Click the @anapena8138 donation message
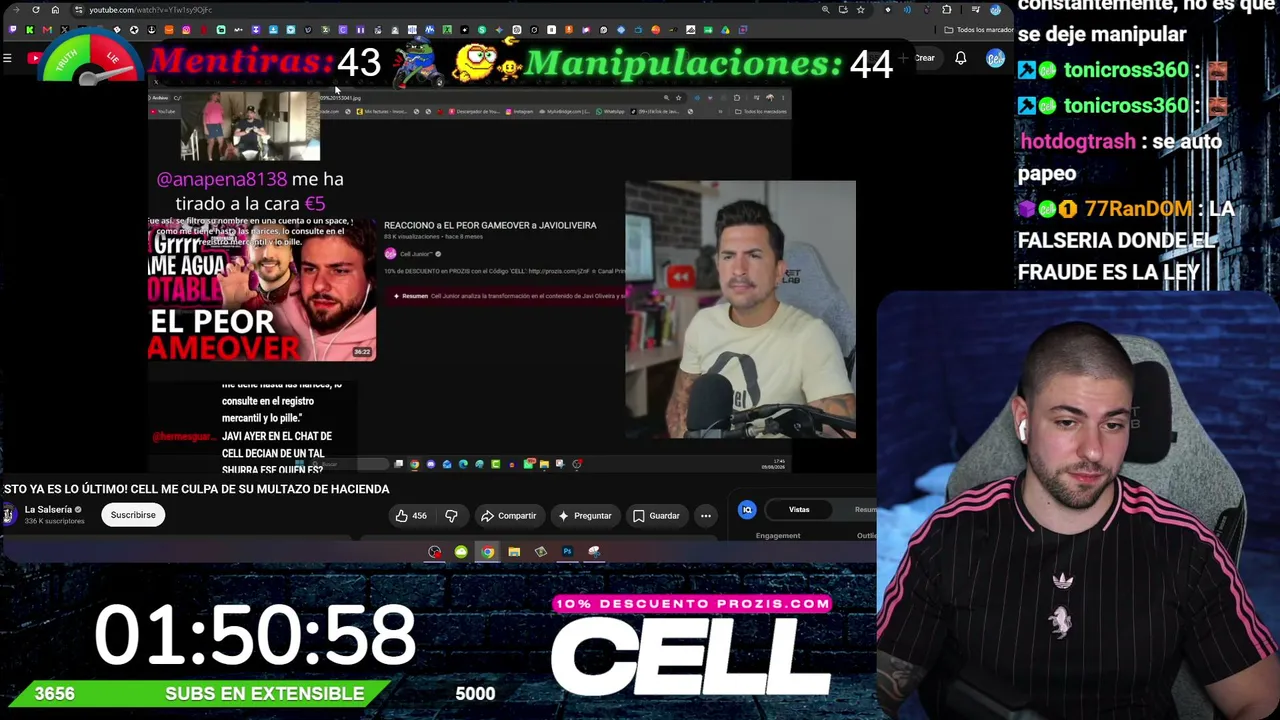The width and height of the screenshot is (1280, 720). click(x=250, y=191)
